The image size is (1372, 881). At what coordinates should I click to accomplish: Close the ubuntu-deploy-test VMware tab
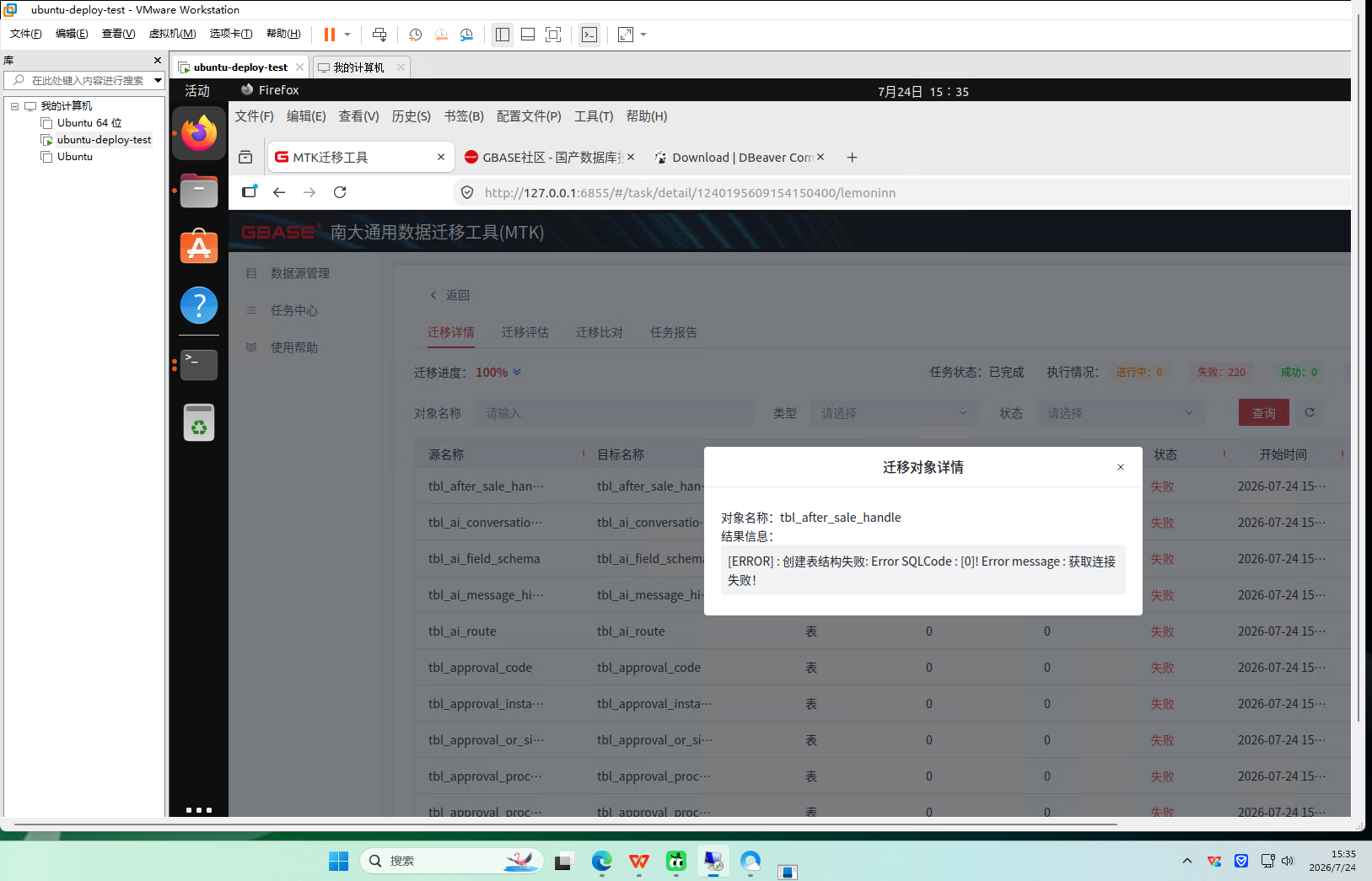click(299, 67)
